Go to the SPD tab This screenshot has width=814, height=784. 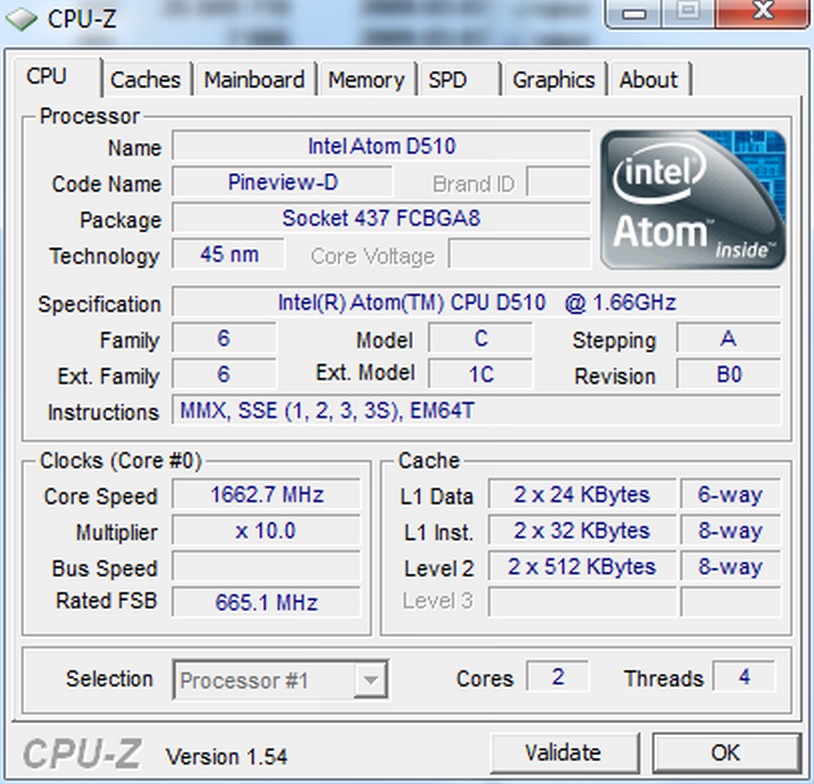[448, 80]
